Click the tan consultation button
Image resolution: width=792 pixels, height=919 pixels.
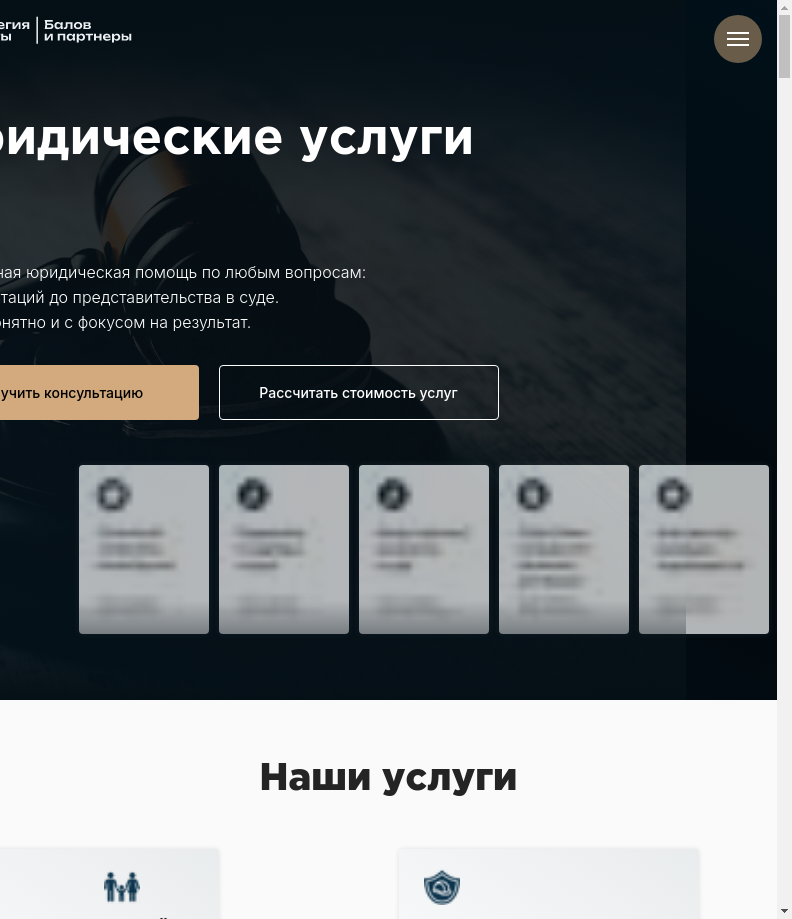tap(98, 393)
